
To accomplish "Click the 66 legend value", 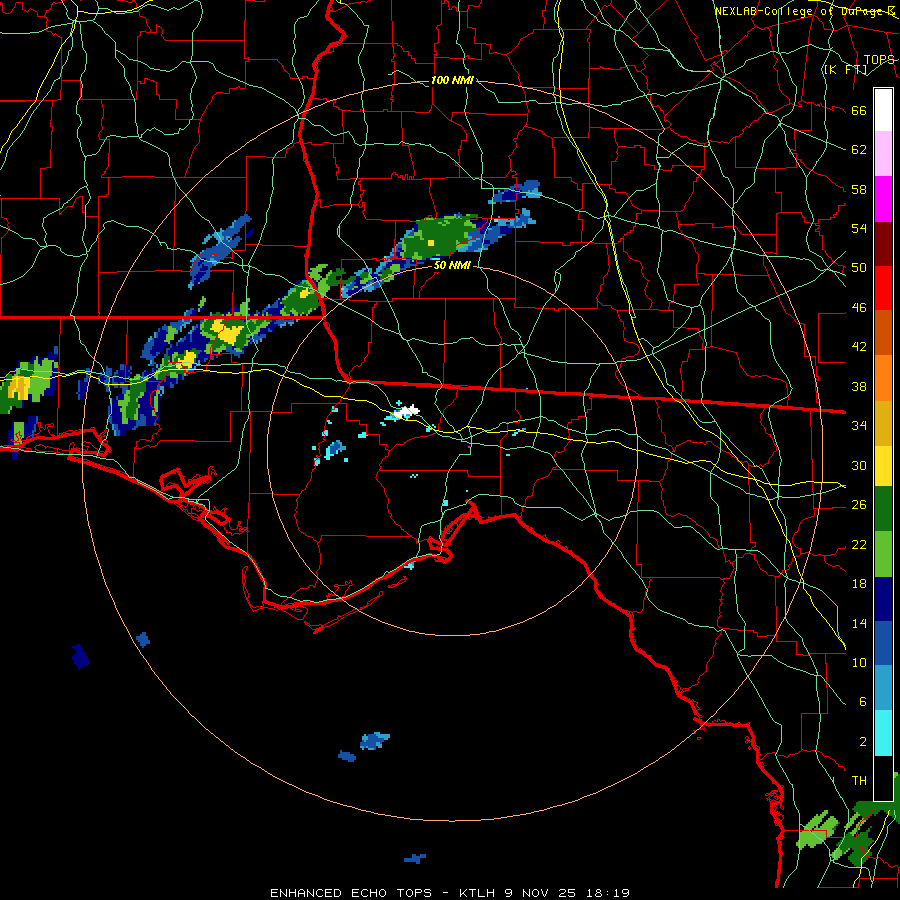I will 859,110.
